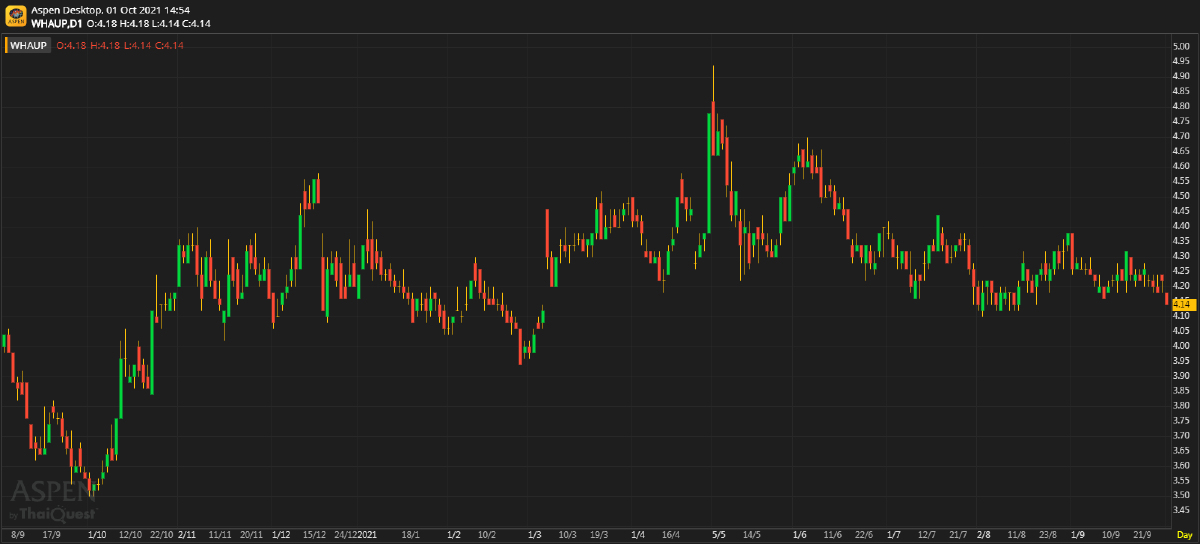Viewport: 1200px width, 544px height.
Task: Click the 21/7 date label
Action: click(957, 536)
